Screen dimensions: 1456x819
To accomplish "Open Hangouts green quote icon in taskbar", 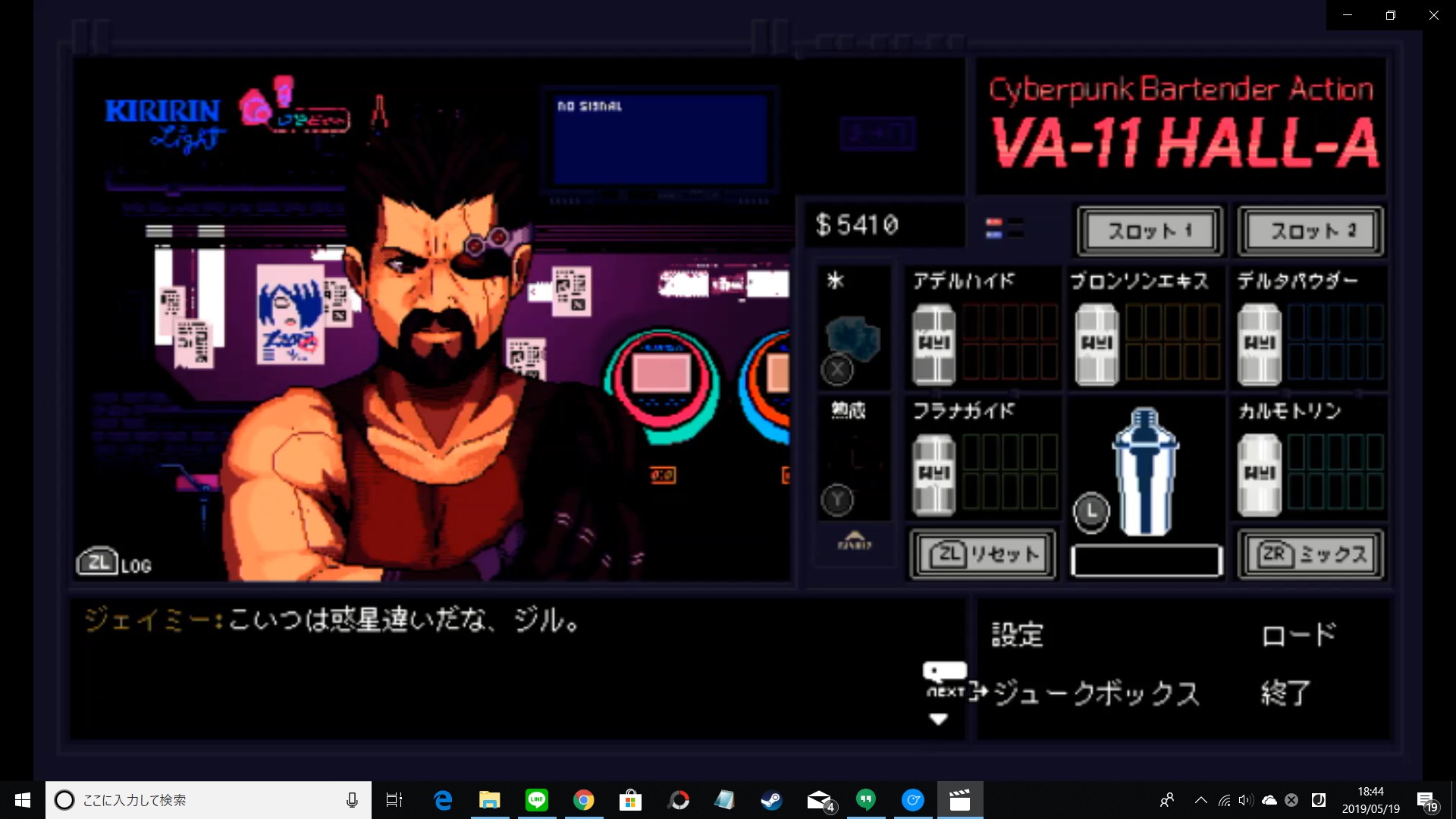I will pyautogui.click(x=865, y=800).
